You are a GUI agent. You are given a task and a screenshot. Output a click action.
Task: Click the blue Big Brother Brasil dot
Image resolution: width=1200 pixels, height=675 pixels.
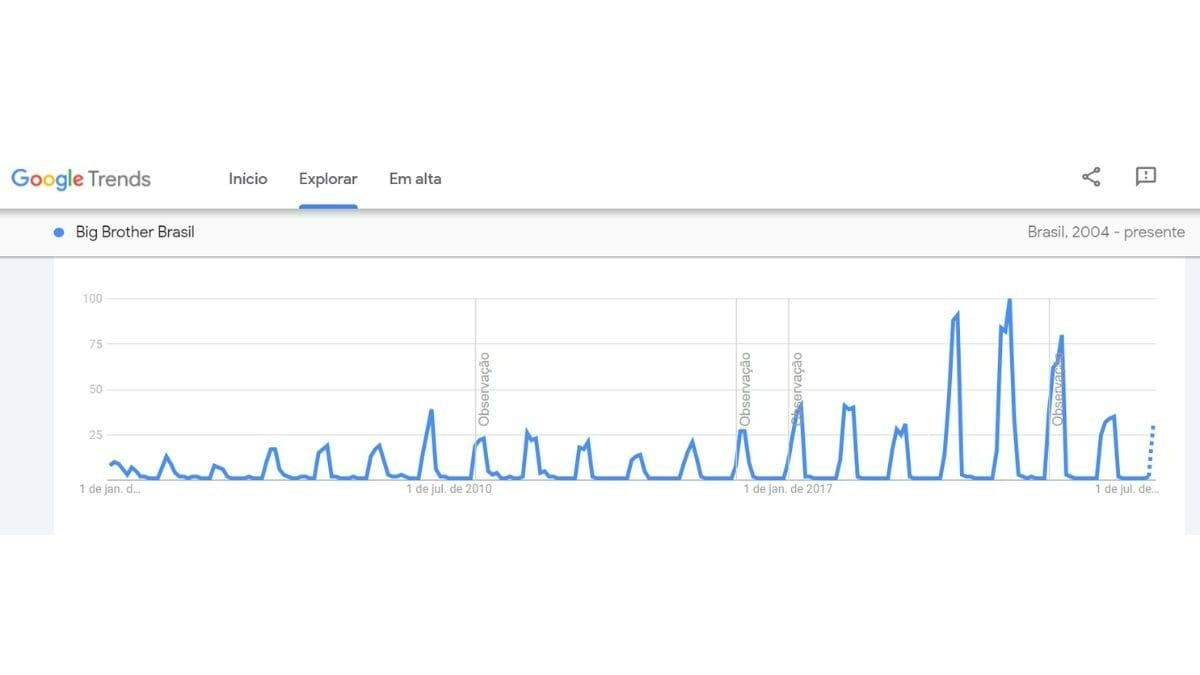[59, 232]
